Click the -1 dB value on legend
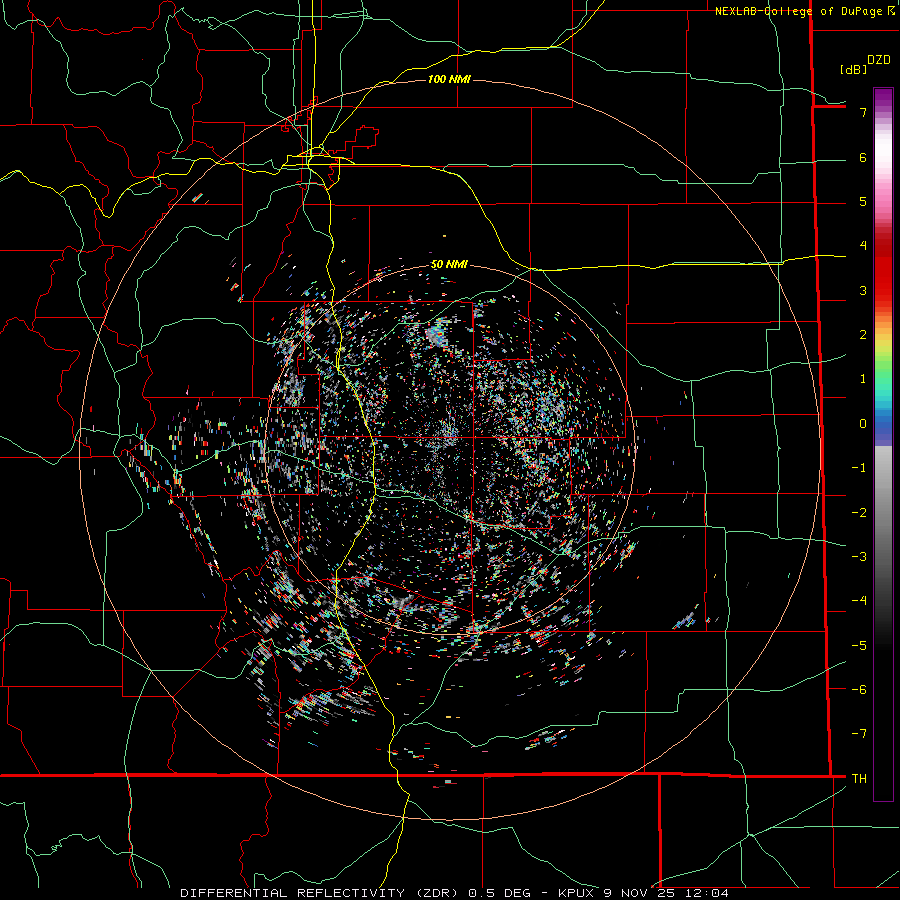 (x=859, y=468)
